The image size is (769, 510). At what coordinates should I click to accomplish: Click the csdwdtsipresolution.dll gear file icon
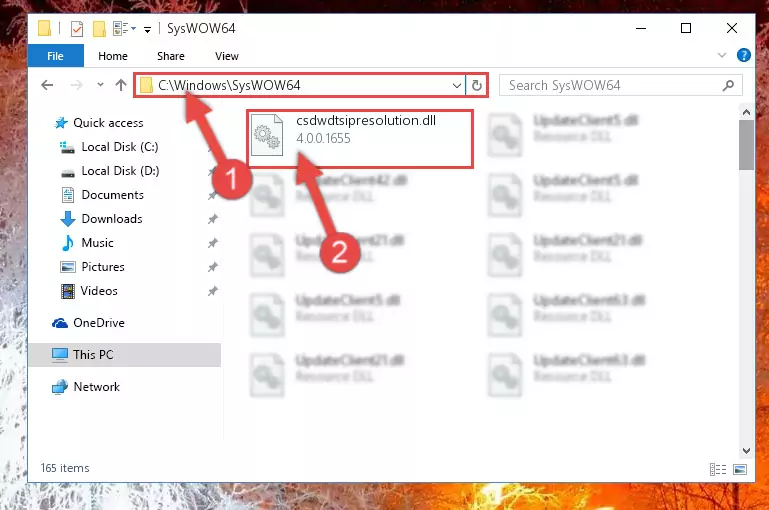pos(267,134)
